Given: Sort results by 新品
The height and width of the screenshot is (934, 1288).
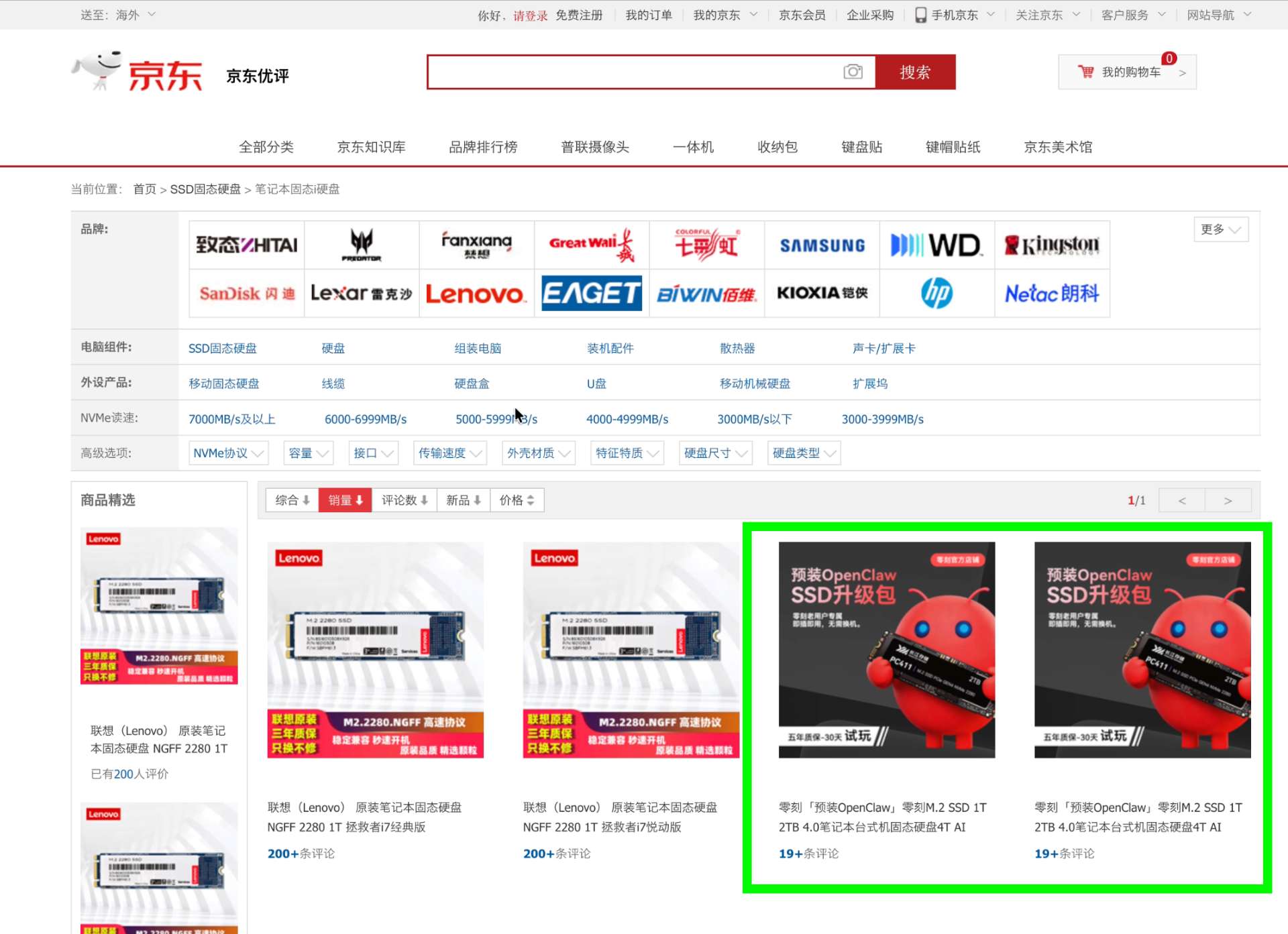Looking at the screenshot, I should (x=464, y=500).
